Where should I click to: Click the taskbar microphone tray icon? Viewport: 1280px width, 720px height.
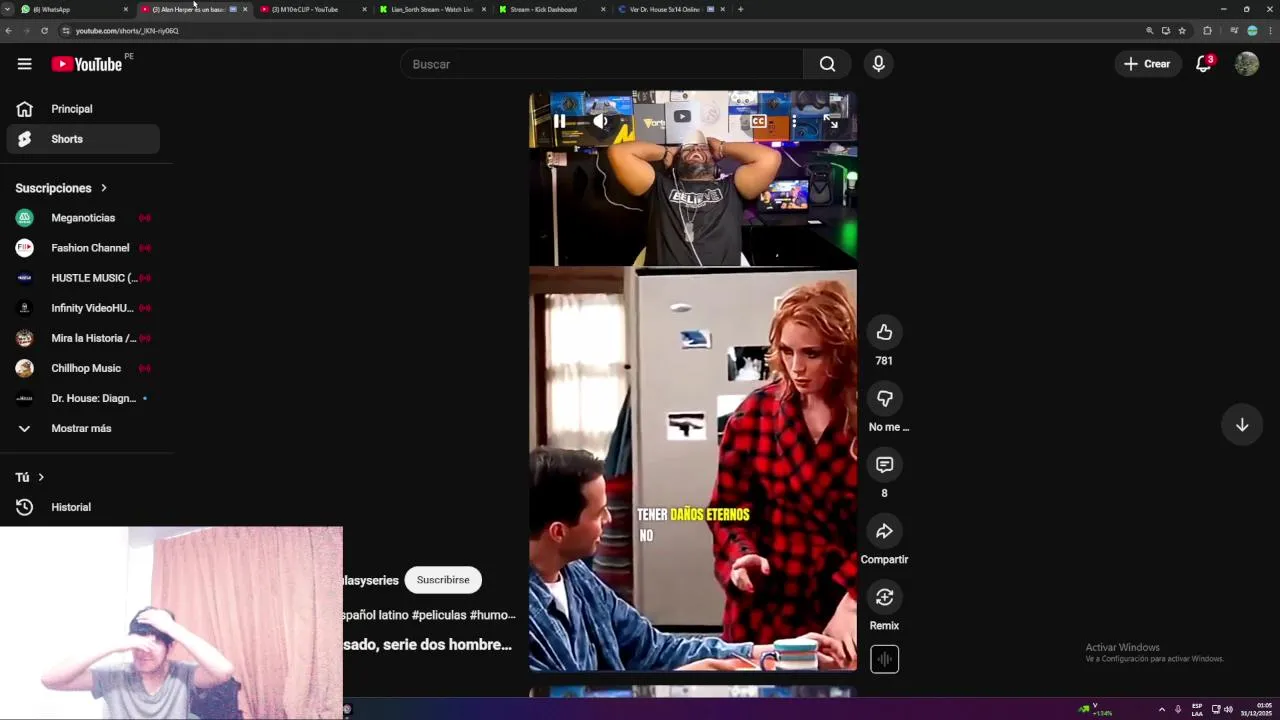[1178, 709]
